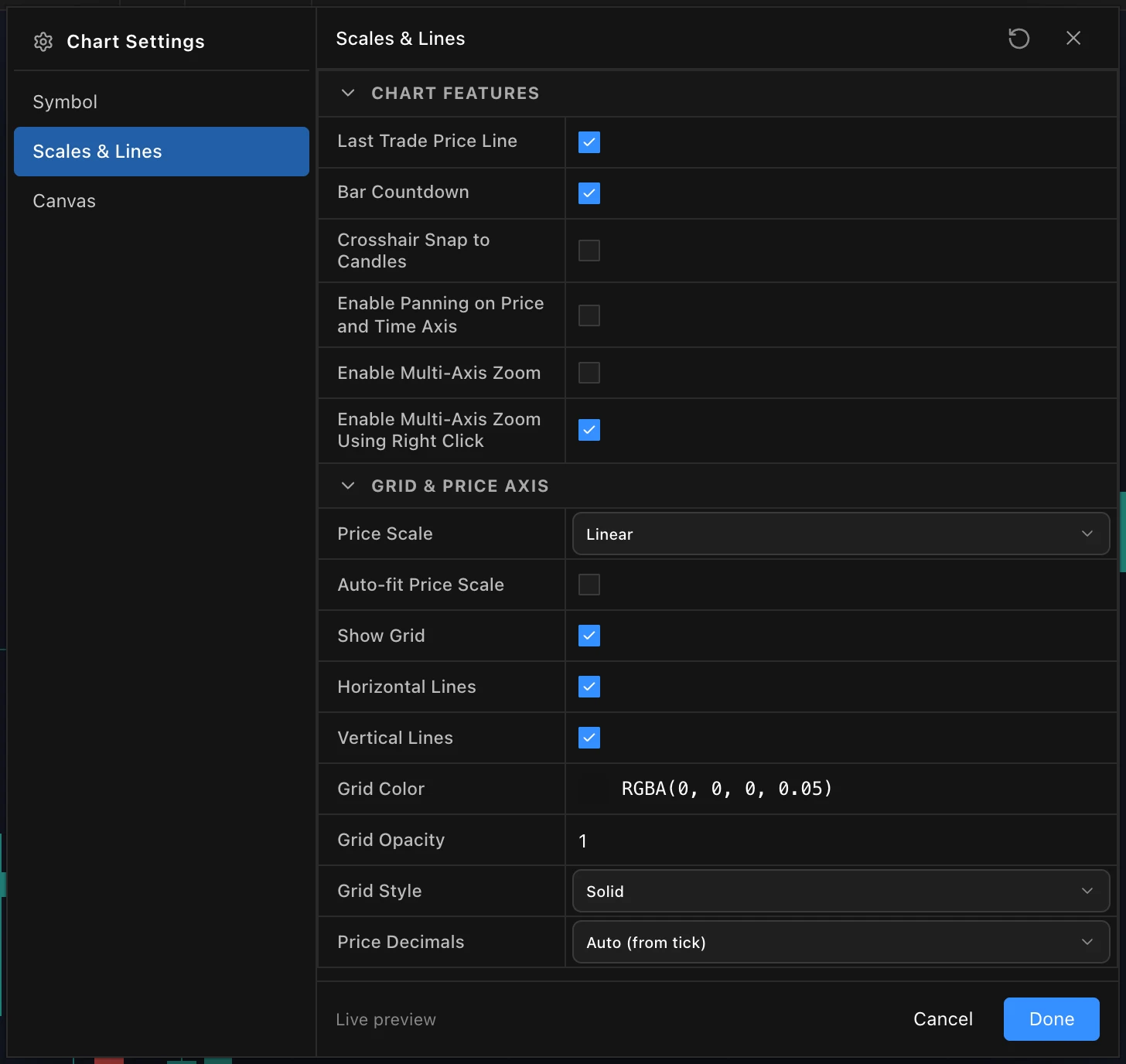Enable Crosshair Snap to Candles checkbox
This screenshot has height=1064, width=1126.
pos(589,251)
